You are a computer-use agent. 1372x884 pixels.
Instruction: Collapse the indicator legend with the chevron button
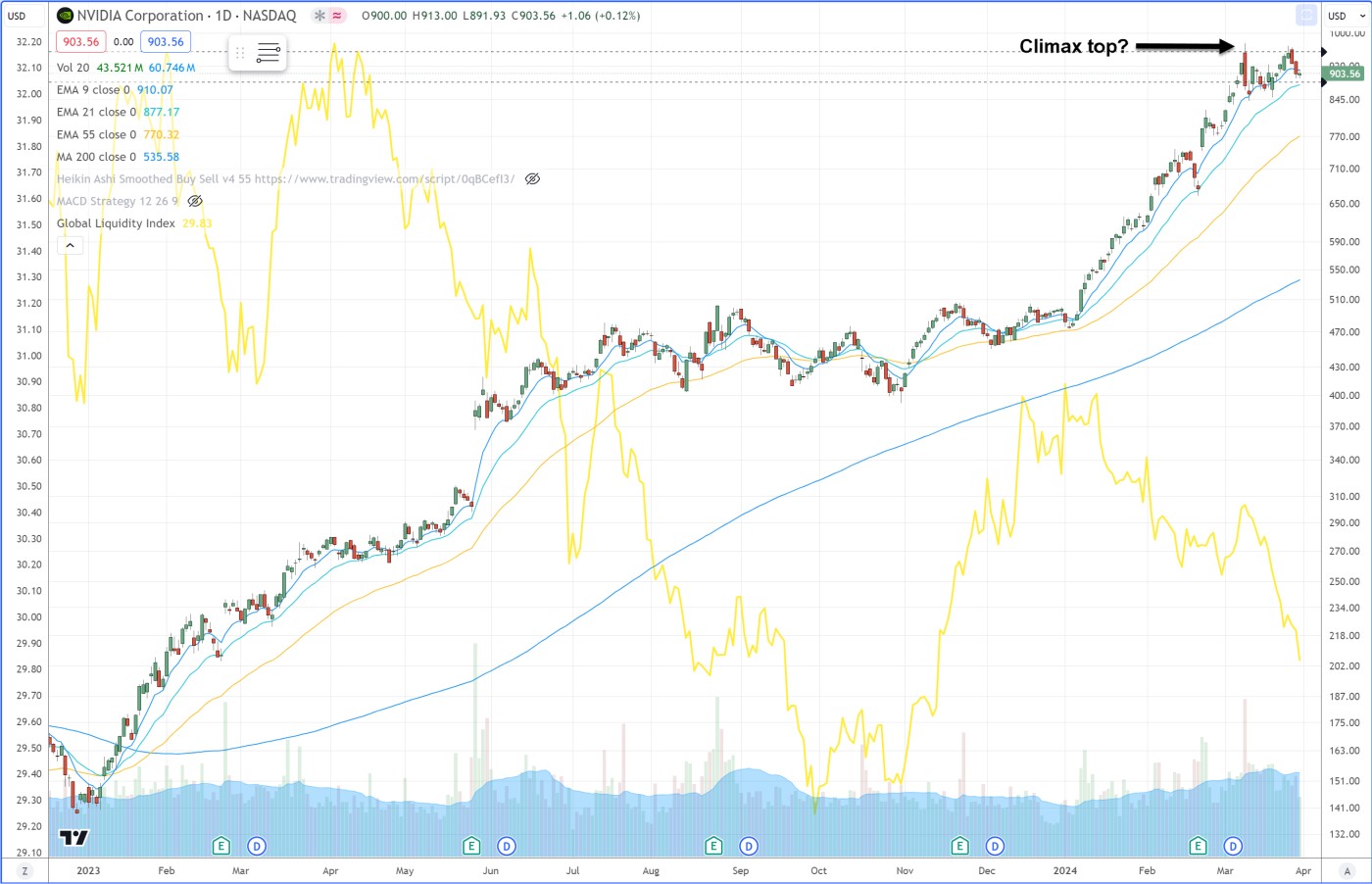[70, 245]
